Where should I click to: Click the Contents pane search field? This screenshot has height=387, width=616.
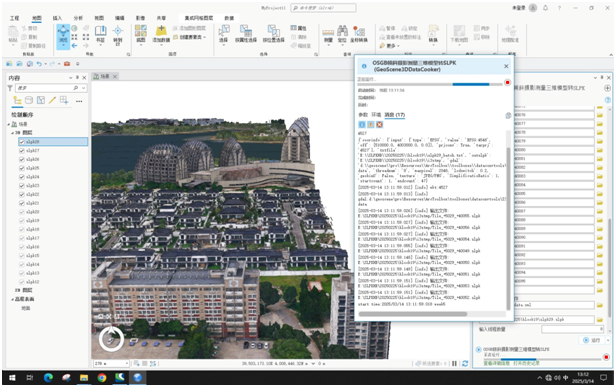tap(48, 88)
